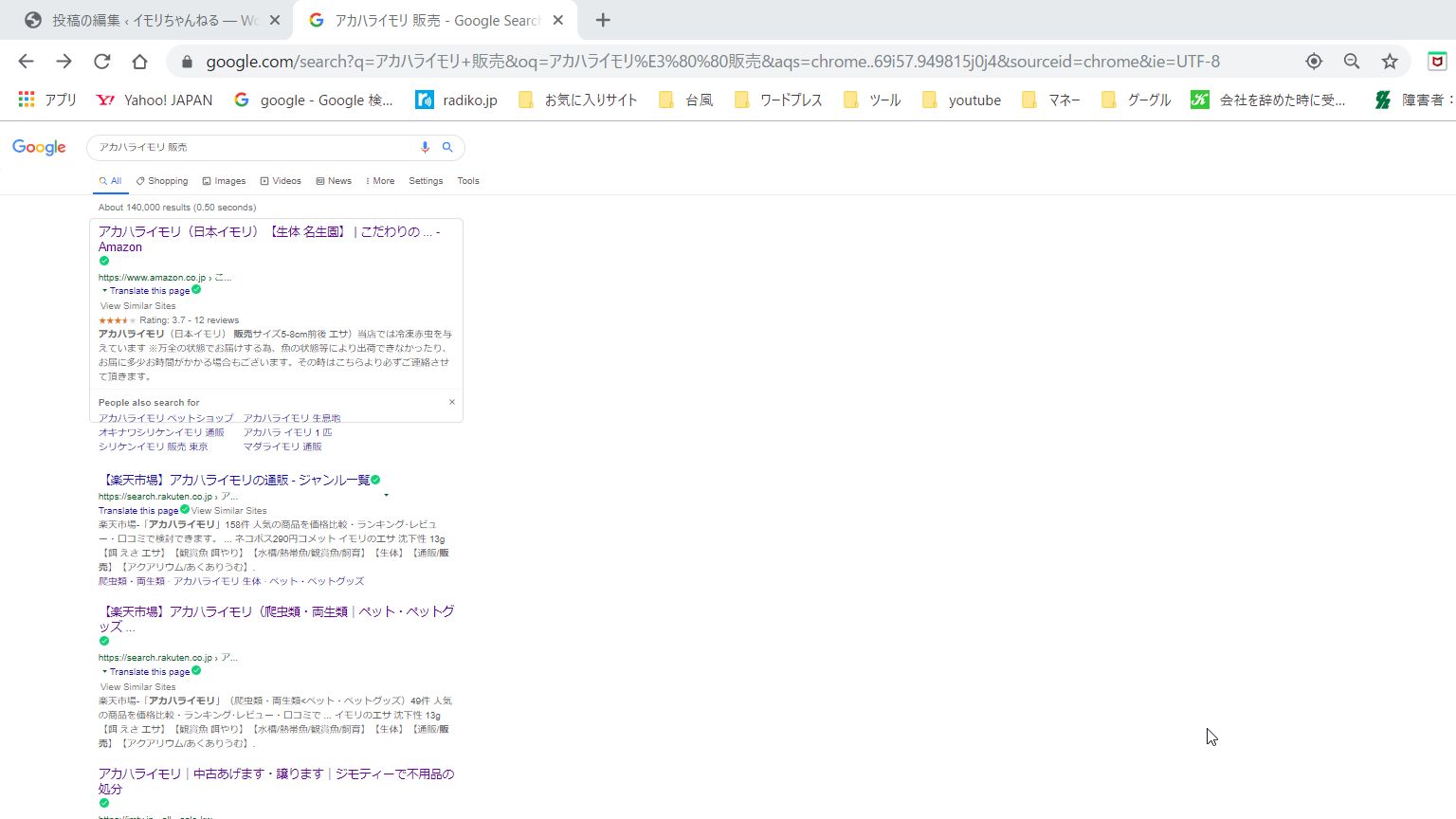
Task: Switch to Videos results tab
Action: [281, 181]
